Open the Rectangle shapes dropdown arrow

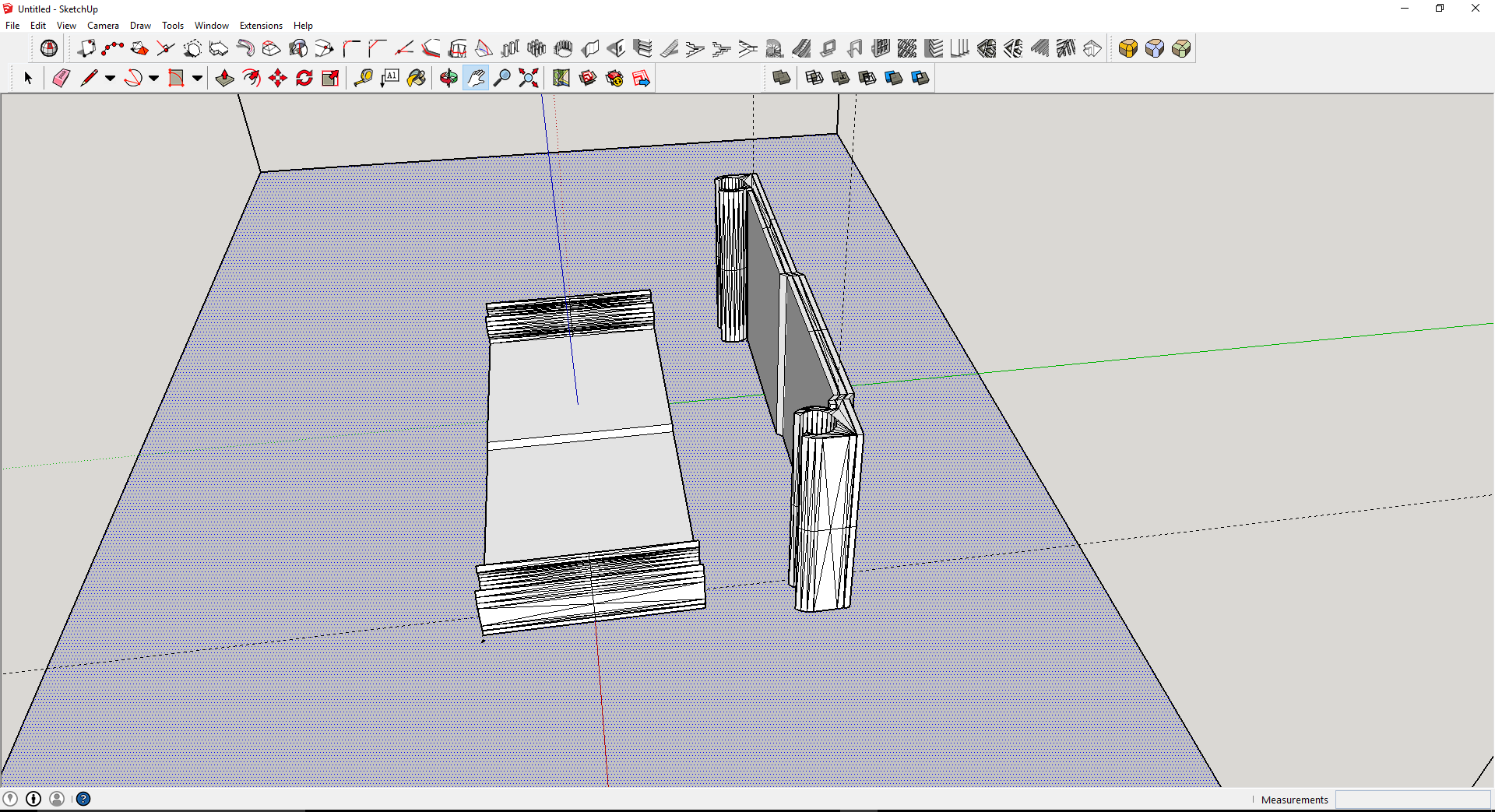click(197, 78)
